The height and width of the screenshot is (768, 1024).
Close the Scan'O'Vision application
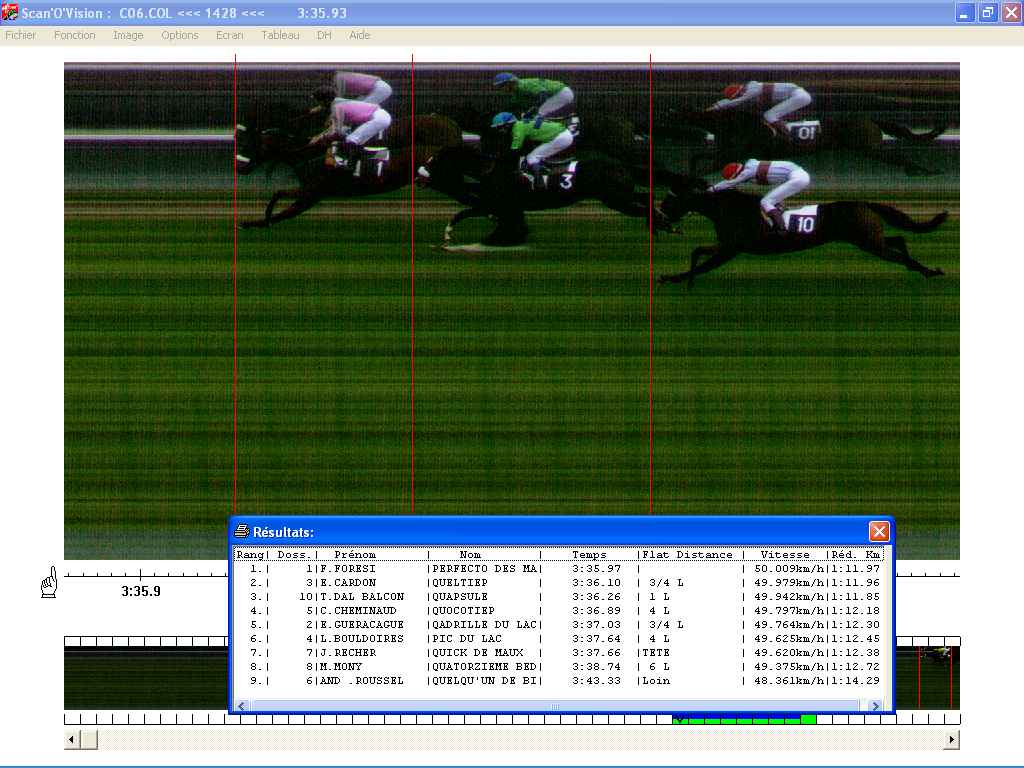click(x=1012, y=13)
